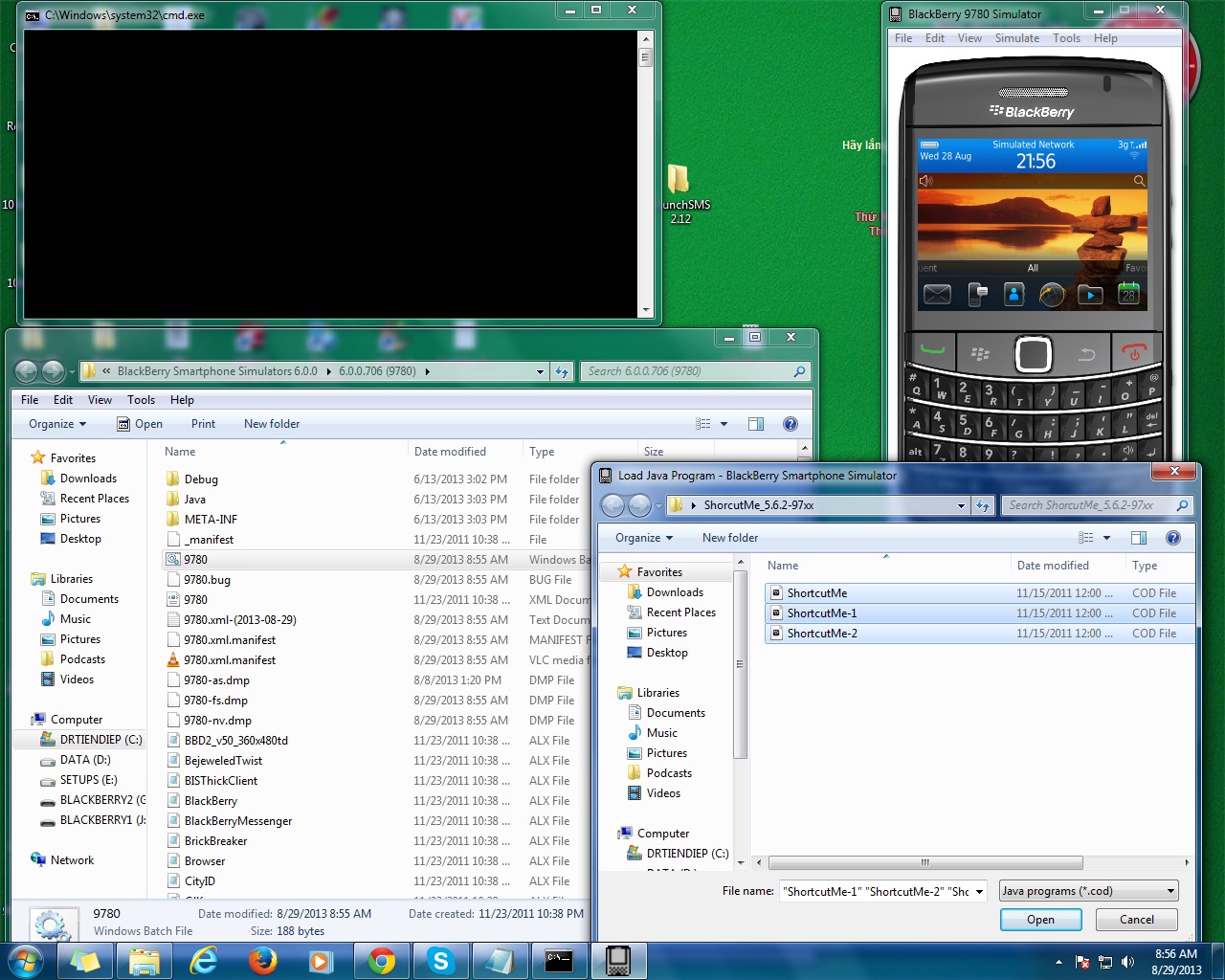
Task: Open the Contacts icon on BlackBerry home screen
Action: 1014,295
